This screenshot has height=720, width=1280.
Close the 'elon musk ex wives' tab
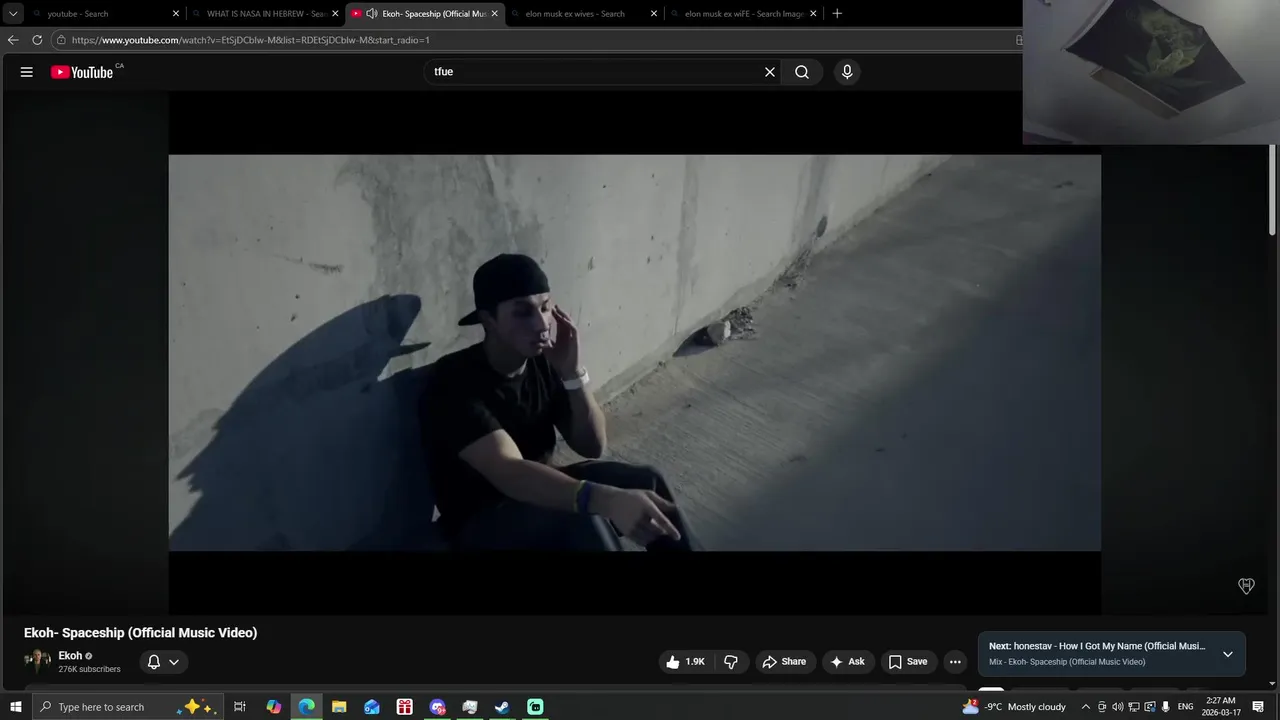[x=654, y=14]
